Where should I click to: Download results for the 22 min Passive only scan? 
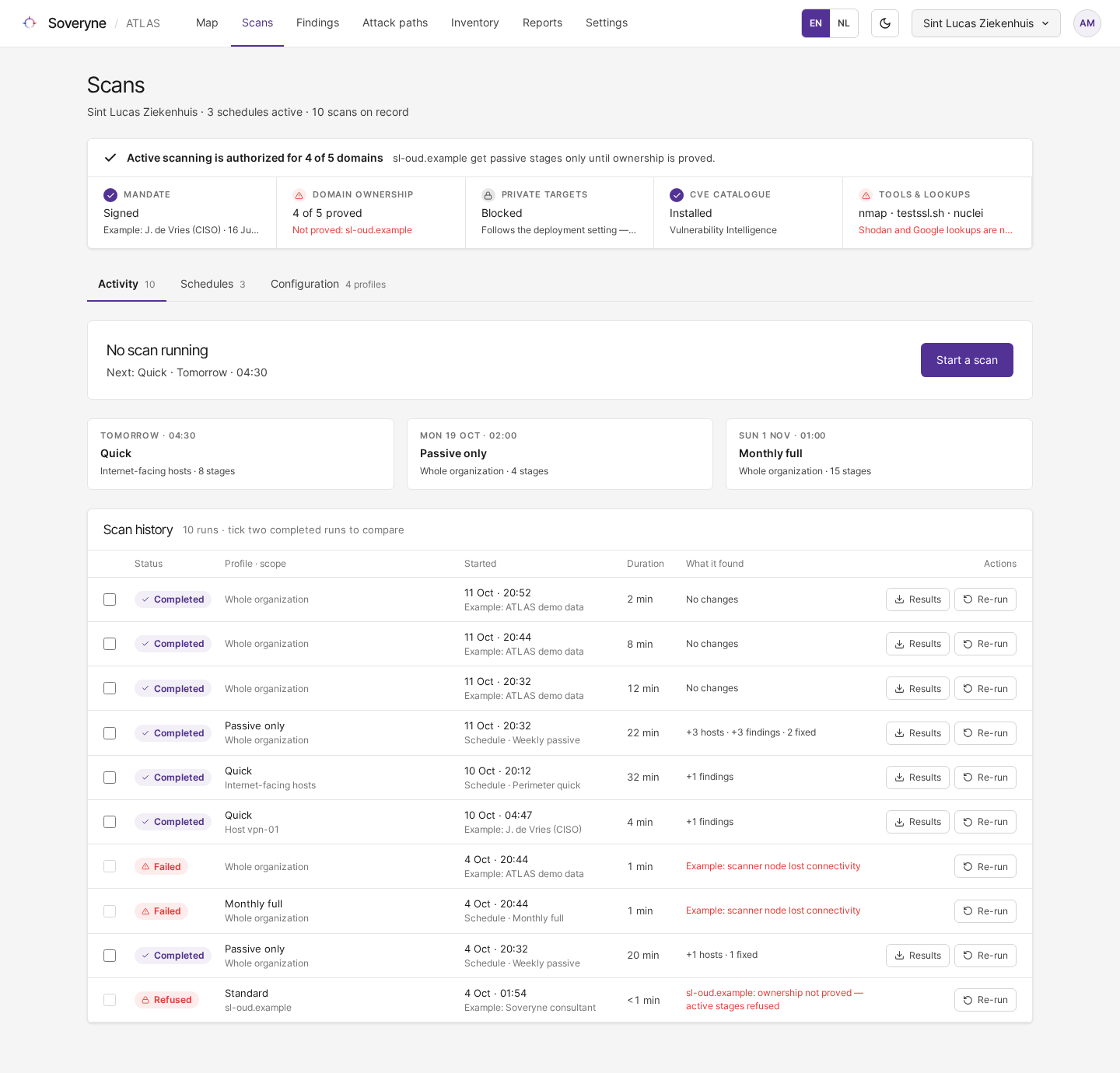click(x=918, y=733)
